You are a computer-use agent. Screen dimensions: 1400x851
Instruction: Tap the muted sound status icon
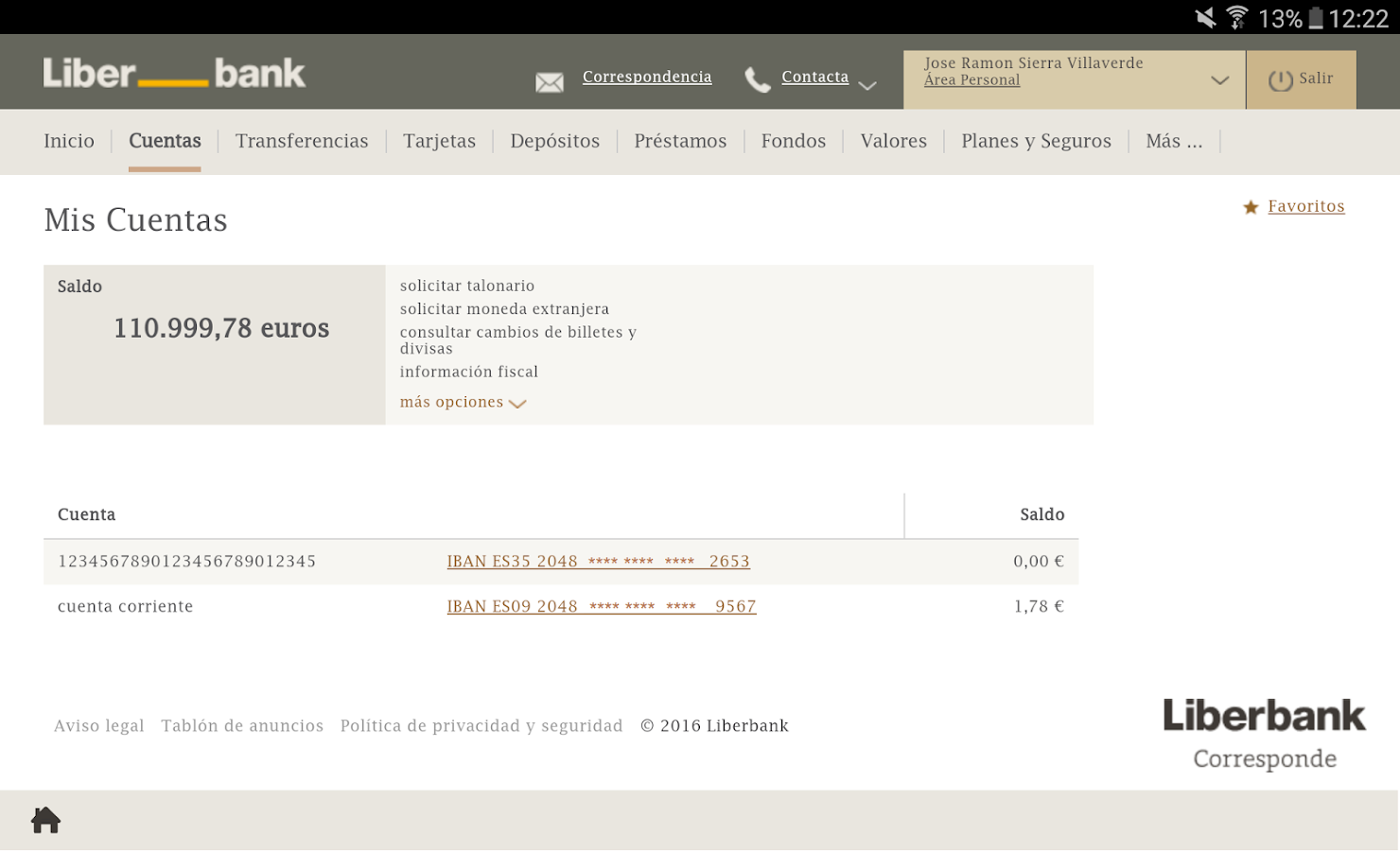click(x=1205, y=17)
